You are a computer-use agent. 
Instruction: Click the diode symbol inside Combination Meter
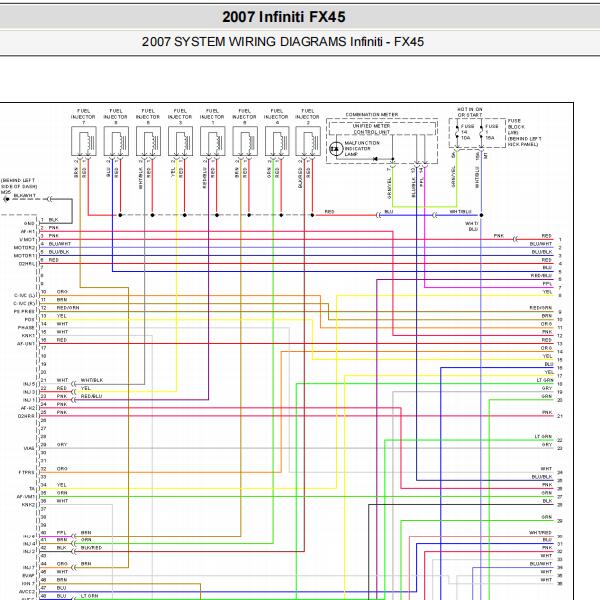(x=375, y=159)
